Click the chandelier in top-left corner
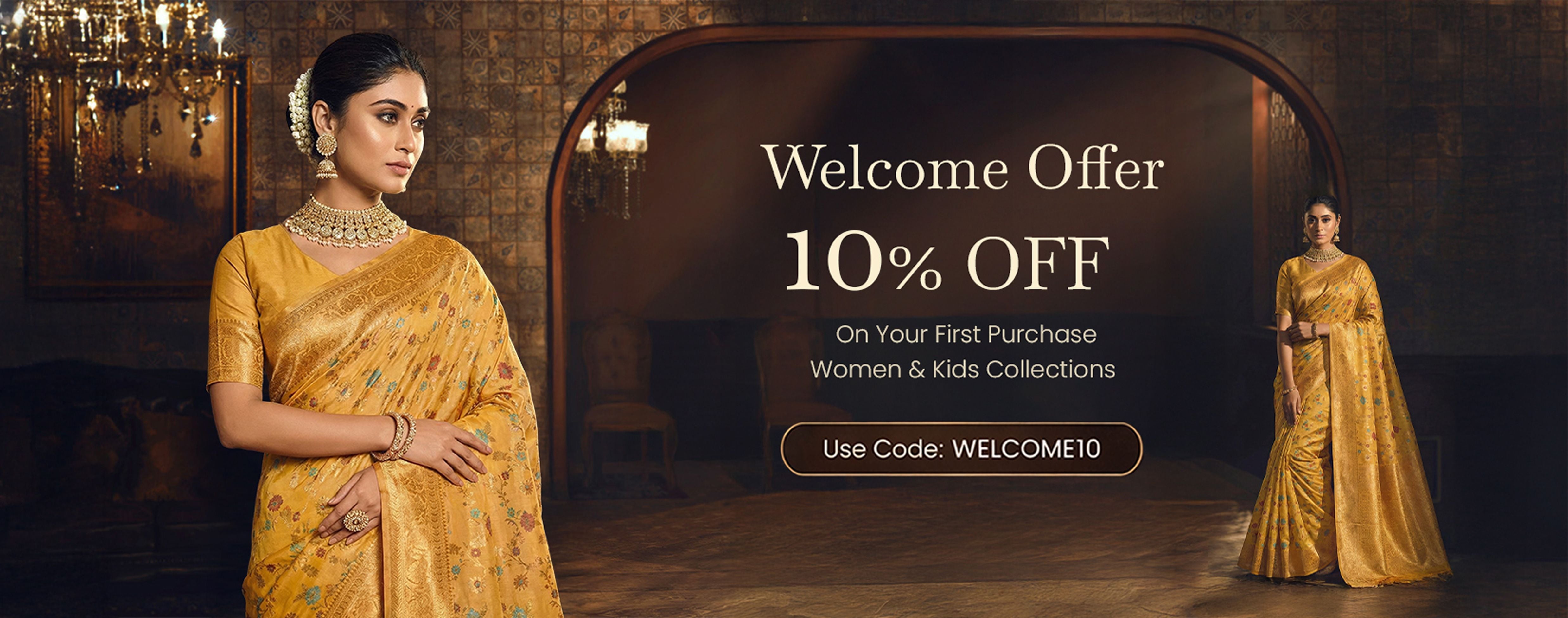1568x618 pixels. tap(116, 73)
